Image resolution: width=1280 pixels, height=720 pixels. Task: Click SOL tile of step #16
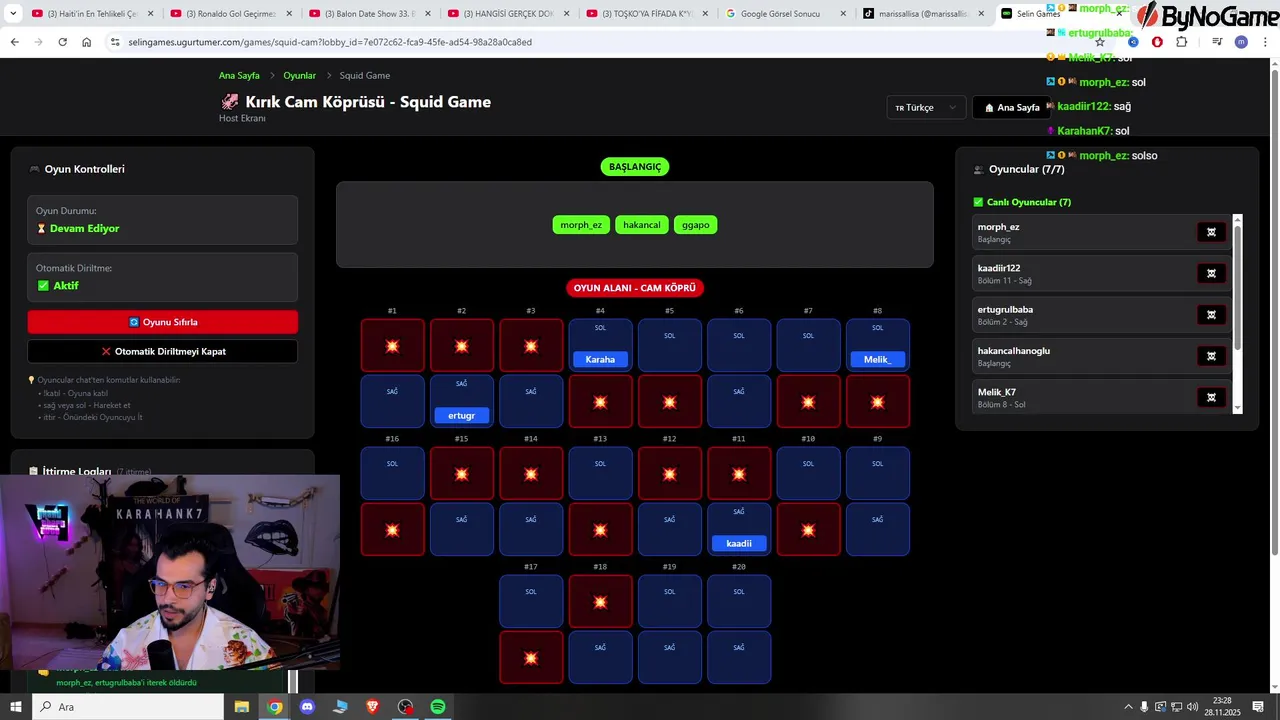392,473
